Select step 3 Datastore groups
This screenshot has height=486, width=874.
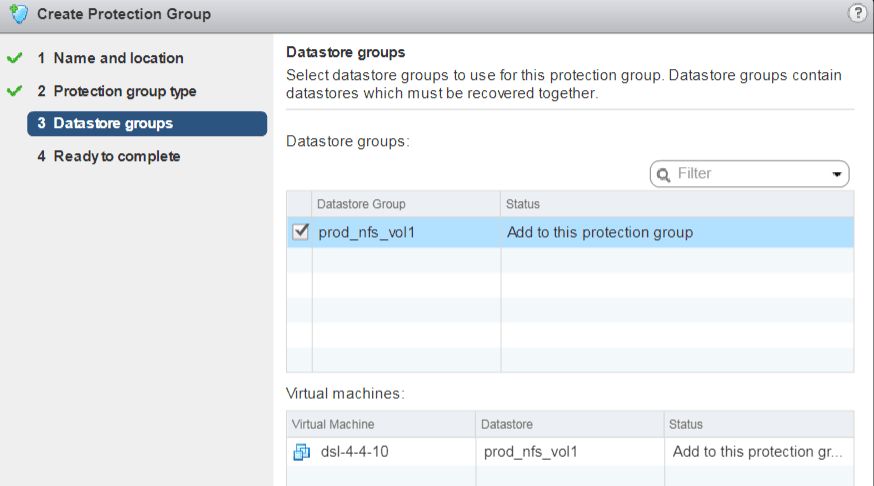point(112,124)
